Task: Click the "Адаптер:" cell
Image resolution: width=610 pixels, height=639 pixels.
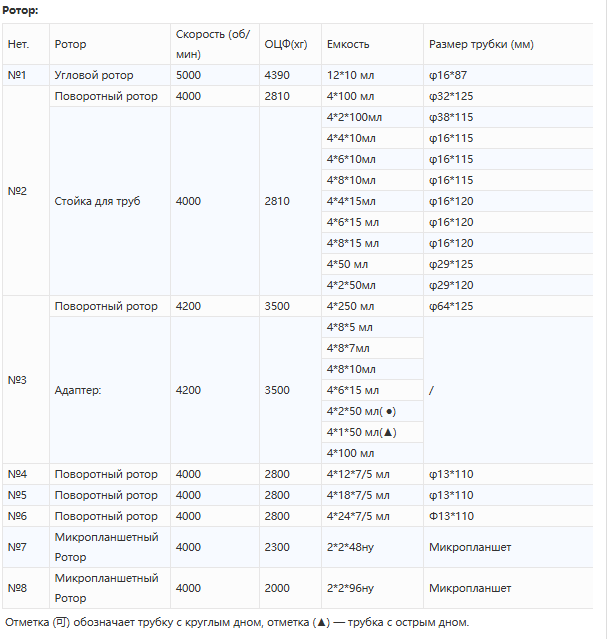Action: [78, 390]
